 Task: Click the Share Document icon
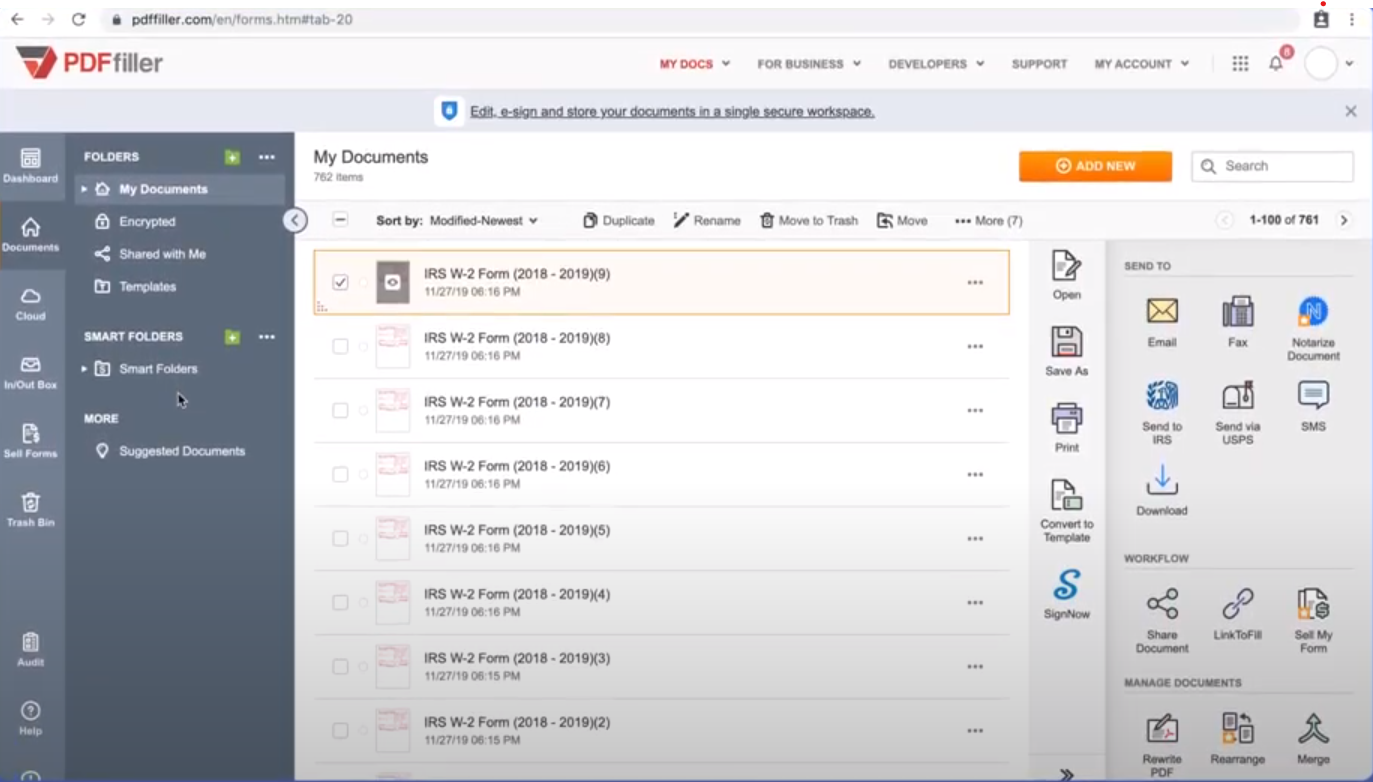[1162, 620]
